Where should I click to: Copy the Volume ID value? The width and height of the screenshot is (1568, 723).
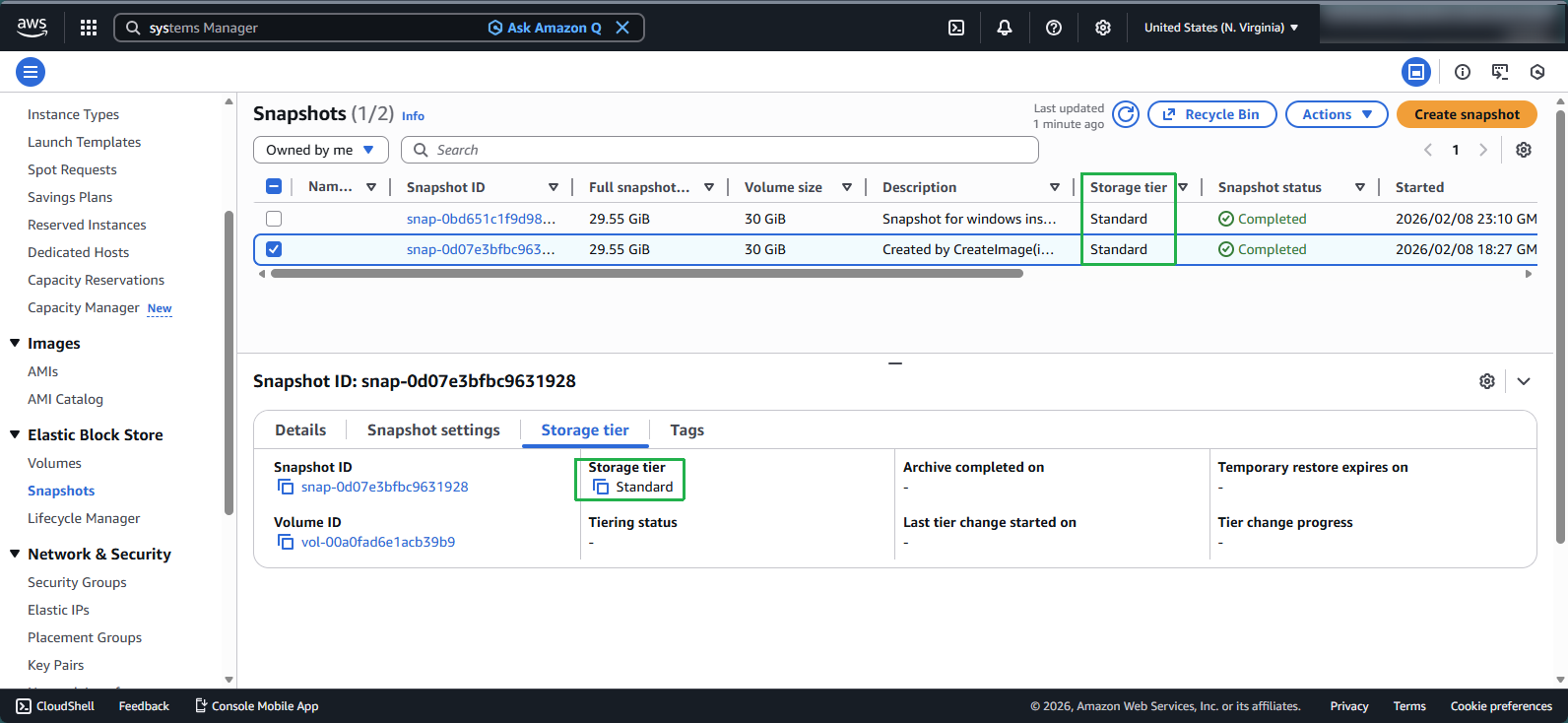(x=286, y=543)
